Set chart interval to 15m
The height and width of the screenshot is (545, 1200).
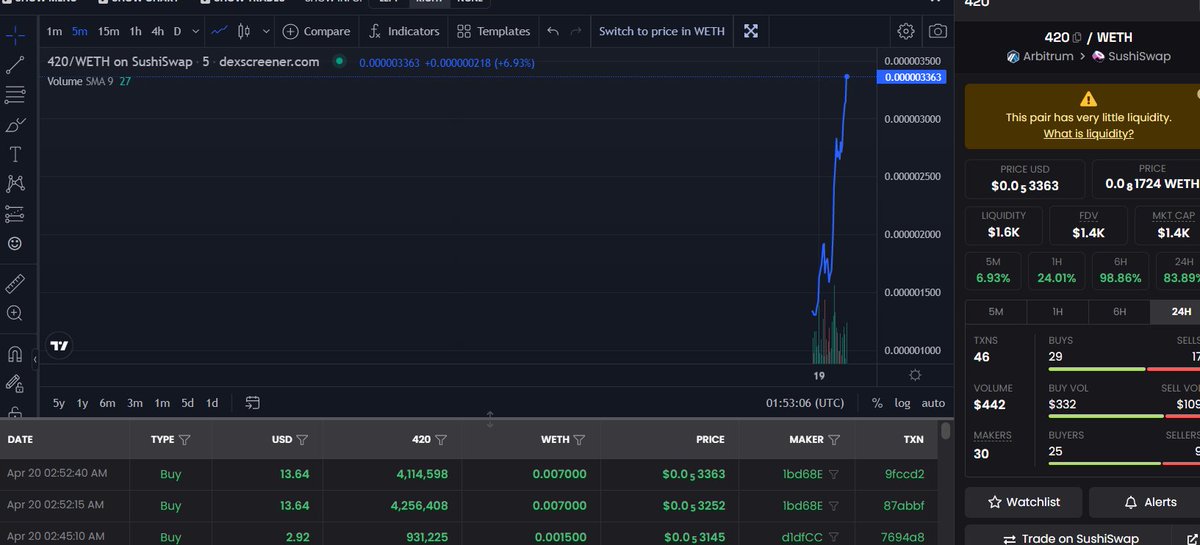108,31
